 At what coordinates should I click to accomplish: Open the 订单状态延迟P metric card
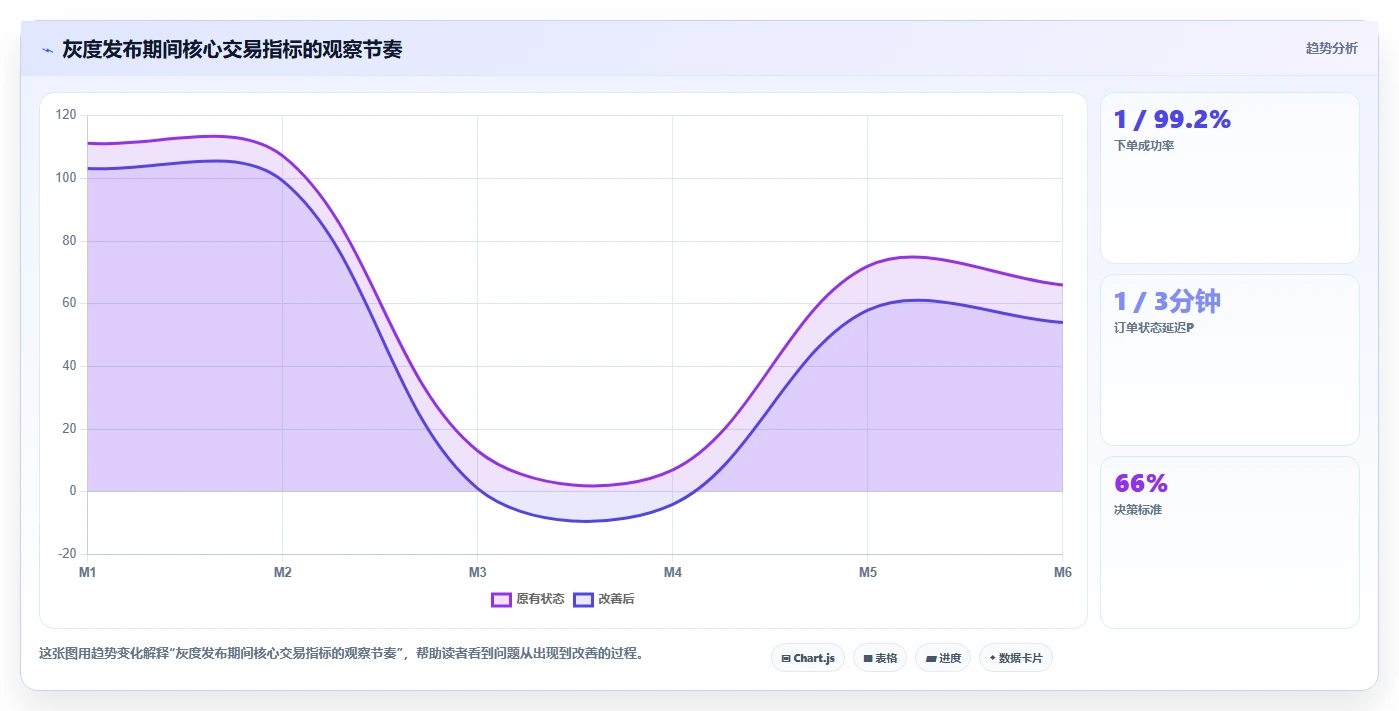pyautogui.click(x=1229, y=360)
